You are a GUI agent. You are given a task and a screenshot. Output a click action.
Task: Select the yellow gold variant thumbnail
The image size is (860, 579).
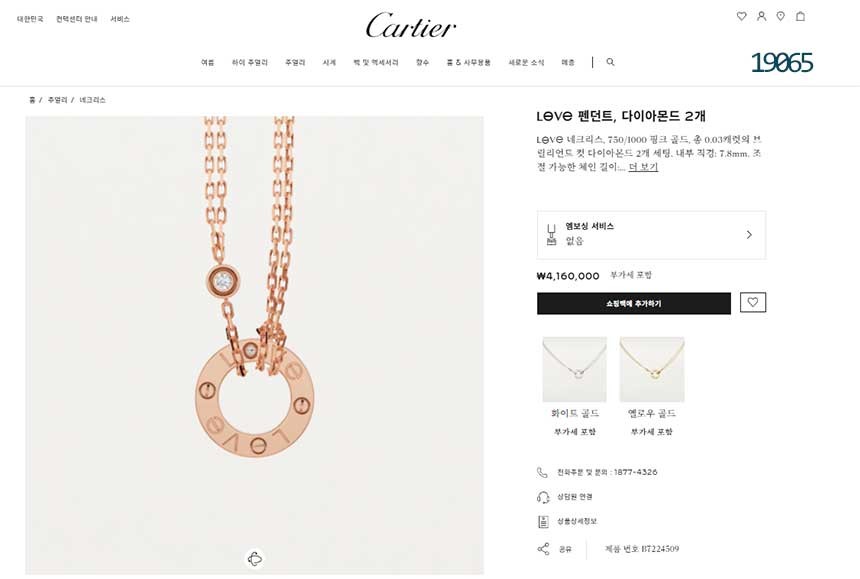click(652, 370)
